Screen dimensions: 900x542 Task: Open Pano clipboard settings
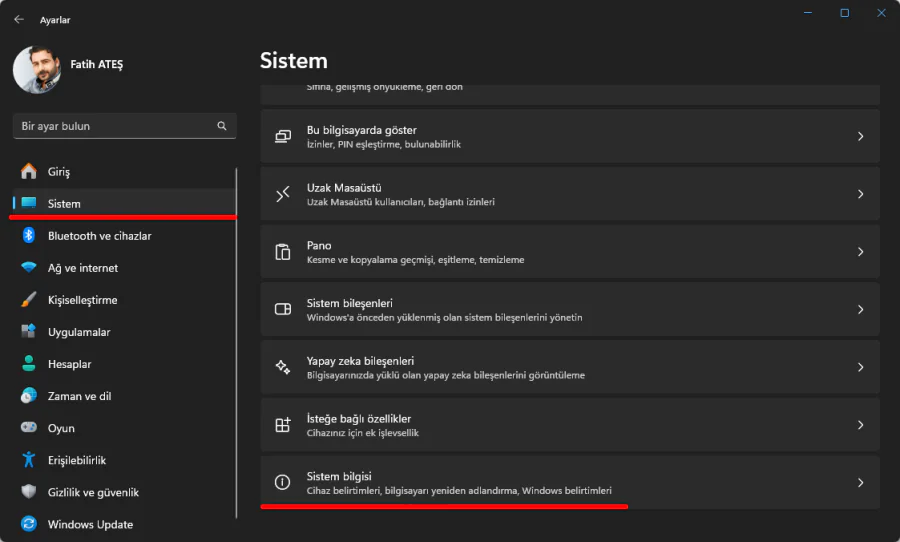click(570, 251)
